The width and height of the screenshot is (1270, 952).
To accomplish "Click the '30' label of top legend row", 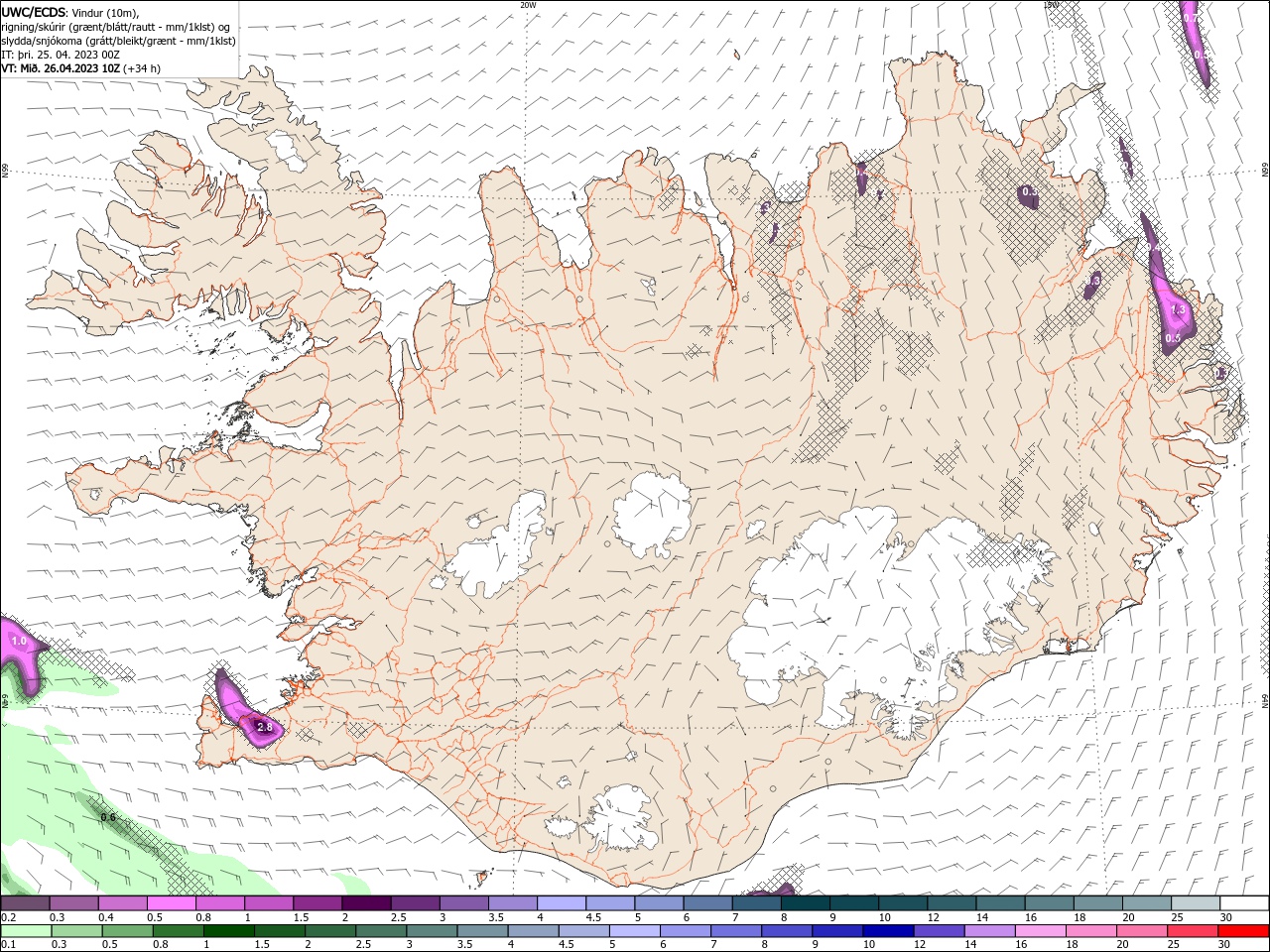I will [x=1226, y=917].
